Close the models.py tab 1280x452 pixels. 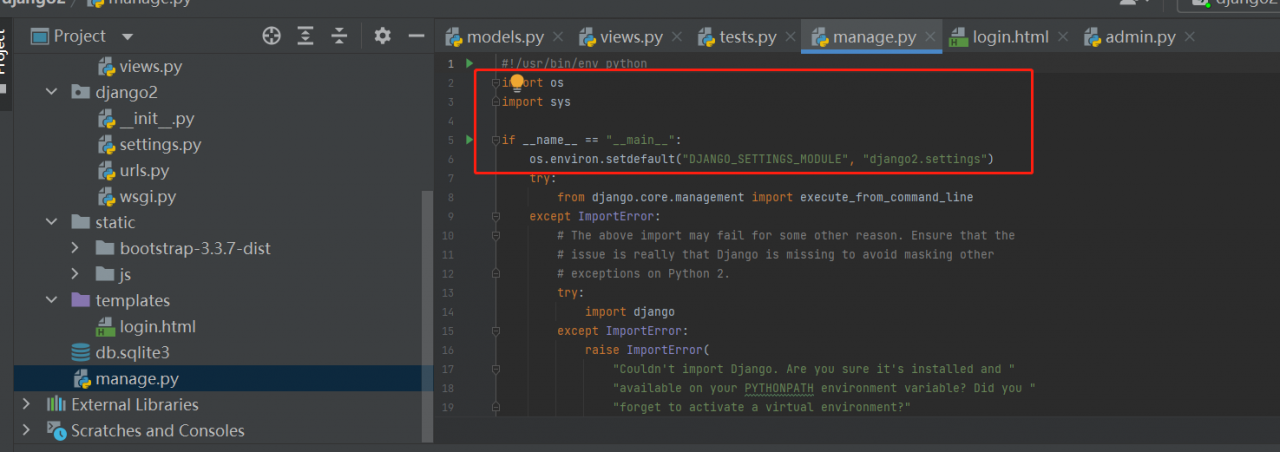tap(558, 37)
